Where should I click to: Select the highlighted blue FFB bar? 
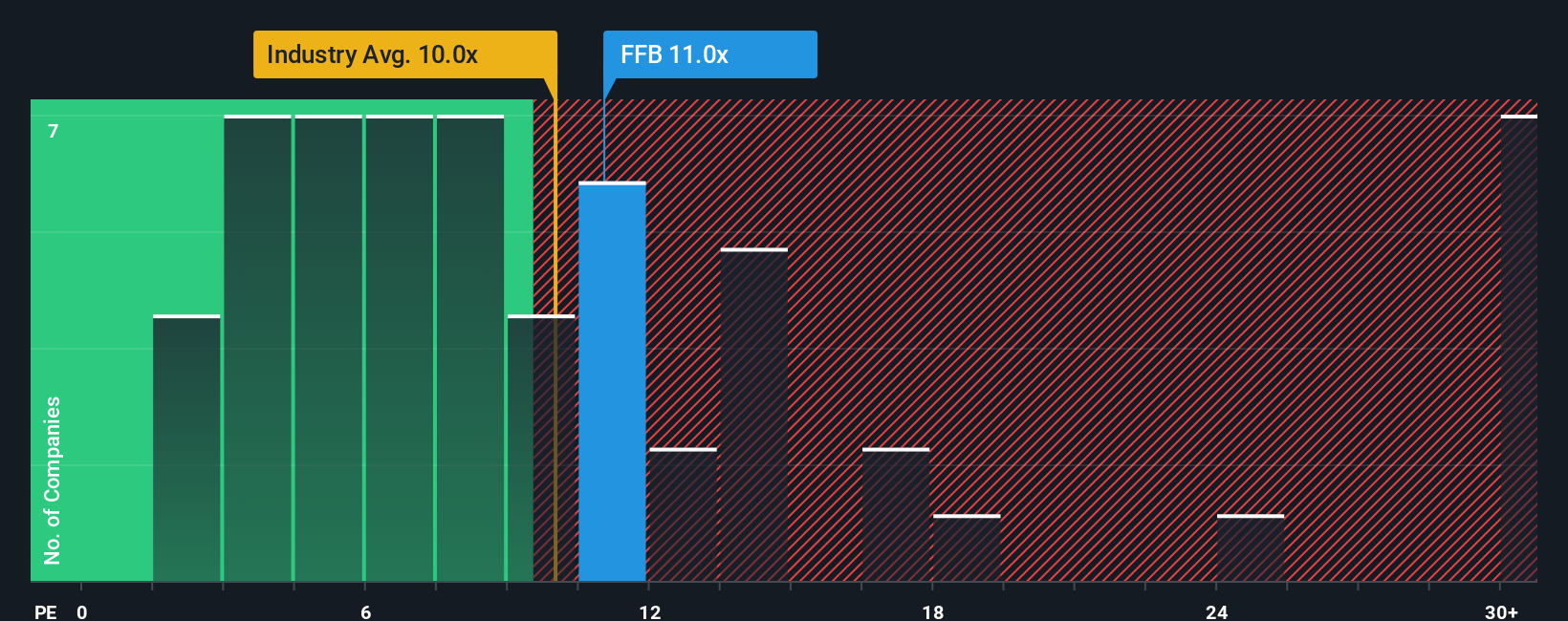tap(612, 381)
